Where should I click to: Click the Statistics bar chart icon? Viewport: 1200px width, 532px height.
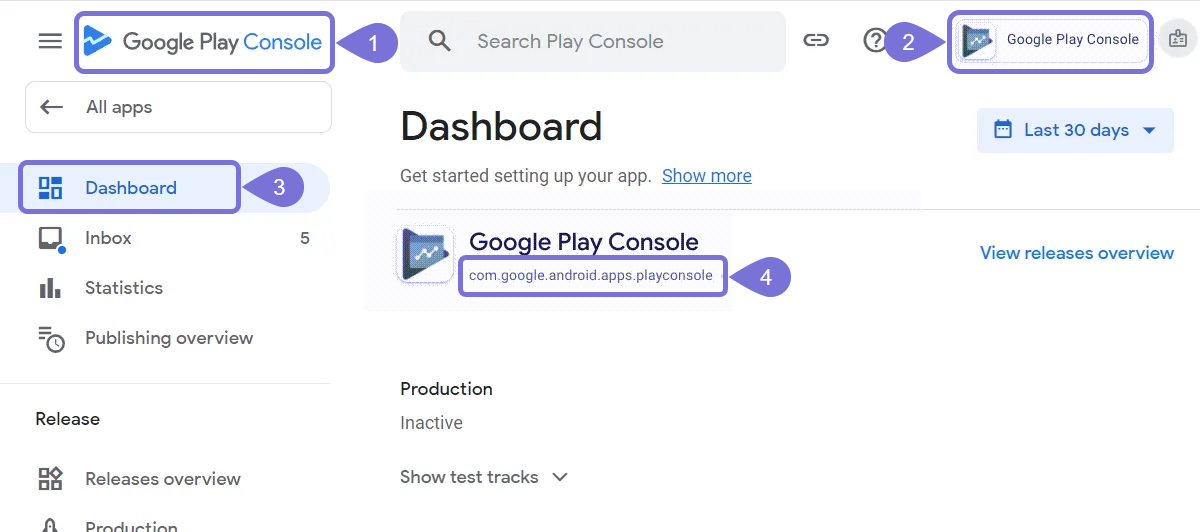(x=50, y=288)
